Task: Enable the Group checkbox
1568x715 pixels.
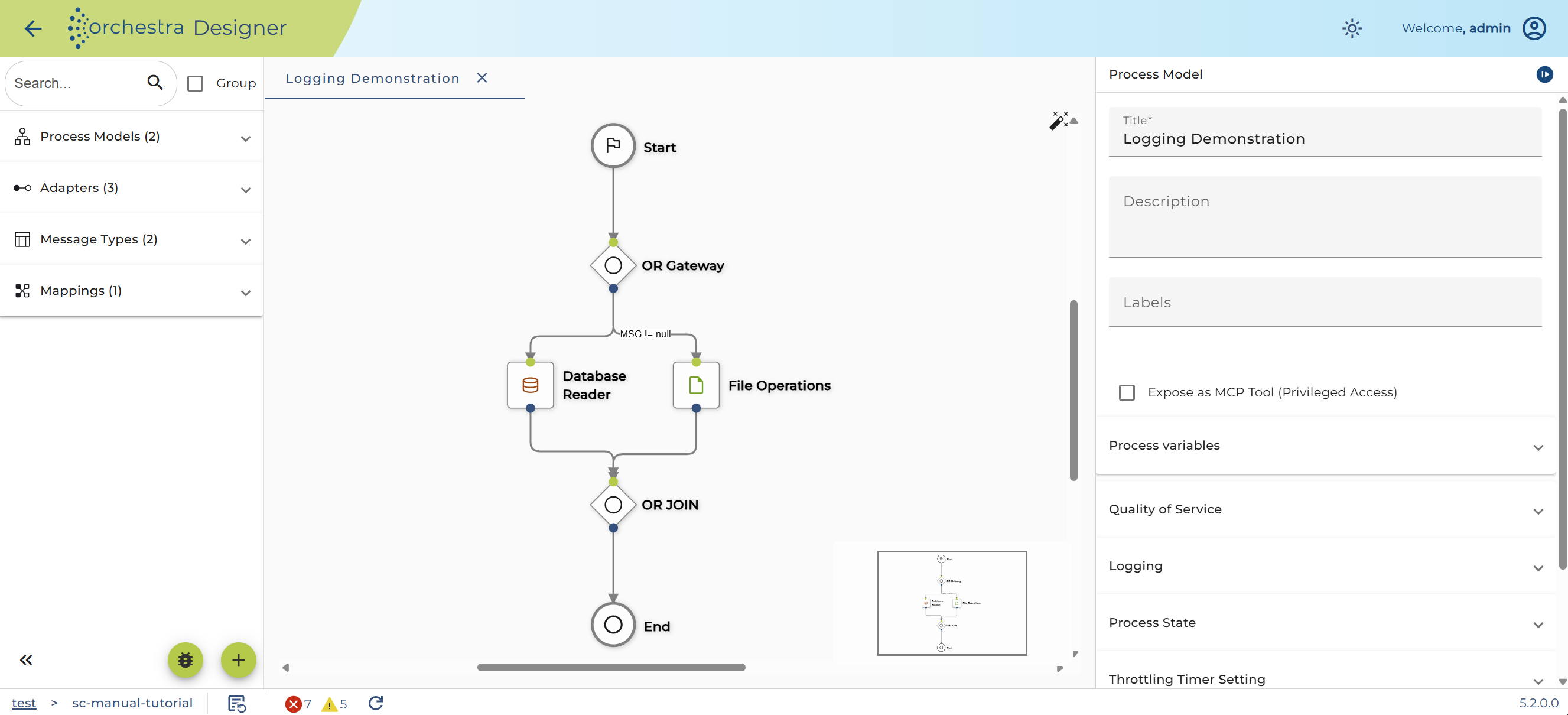Action: pyautogui.click(x=196, y=83)
